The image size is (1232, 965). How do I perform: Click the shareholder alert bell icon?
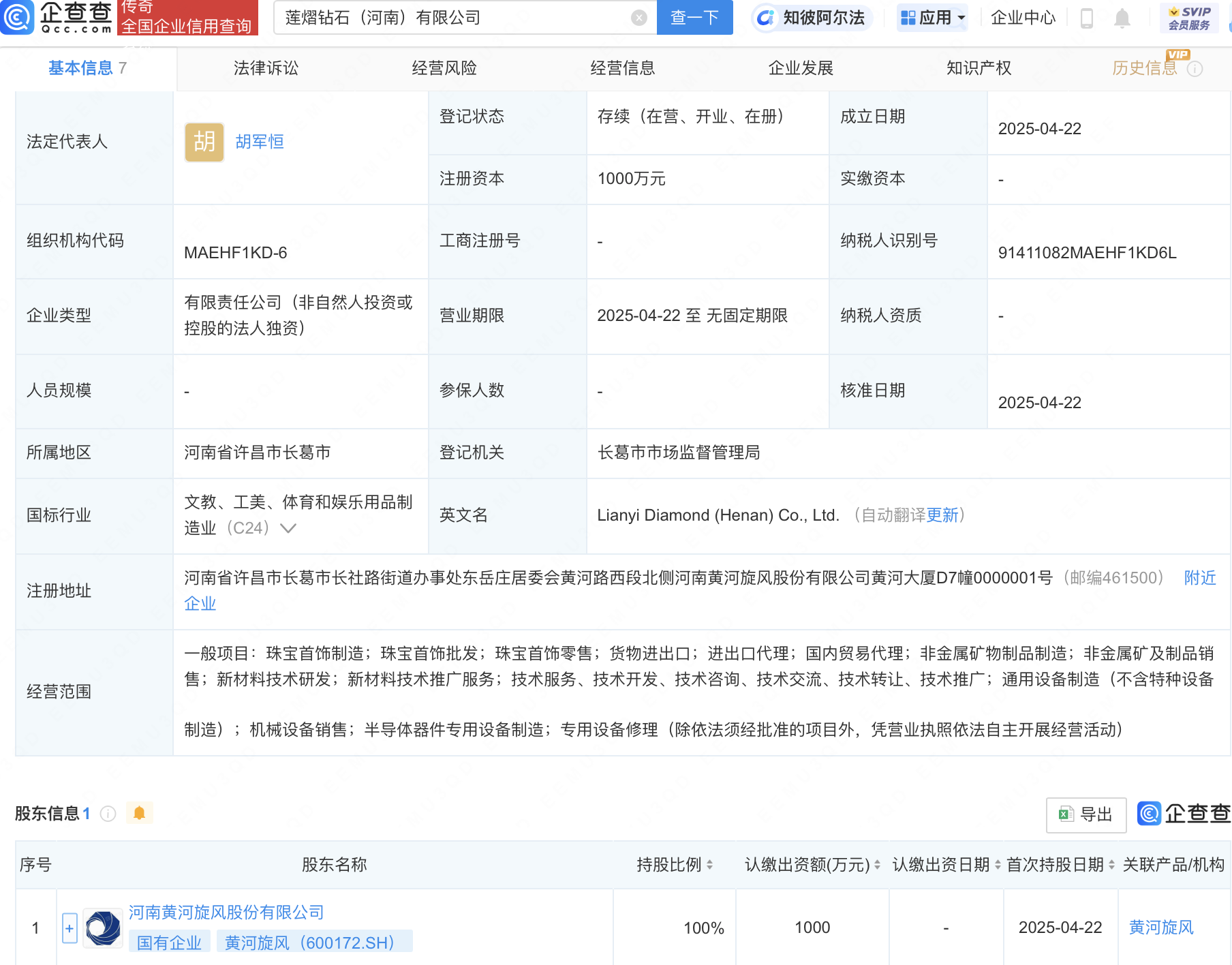tap(140, 813)
